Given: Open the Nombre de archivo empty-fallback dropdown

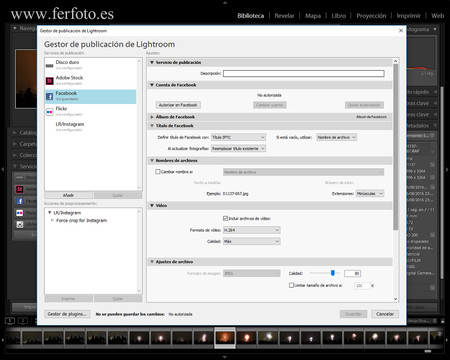Looking at the screenshot, I should pyautogui.click(x=337, y=137).
